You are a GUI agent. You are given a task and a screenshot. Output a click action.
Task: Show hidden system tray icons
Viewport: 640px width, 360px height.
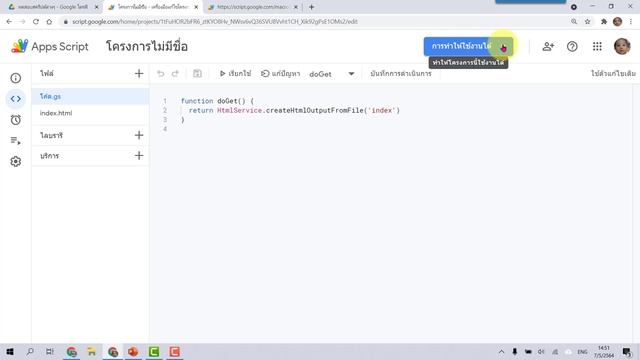tap(501, 351)
